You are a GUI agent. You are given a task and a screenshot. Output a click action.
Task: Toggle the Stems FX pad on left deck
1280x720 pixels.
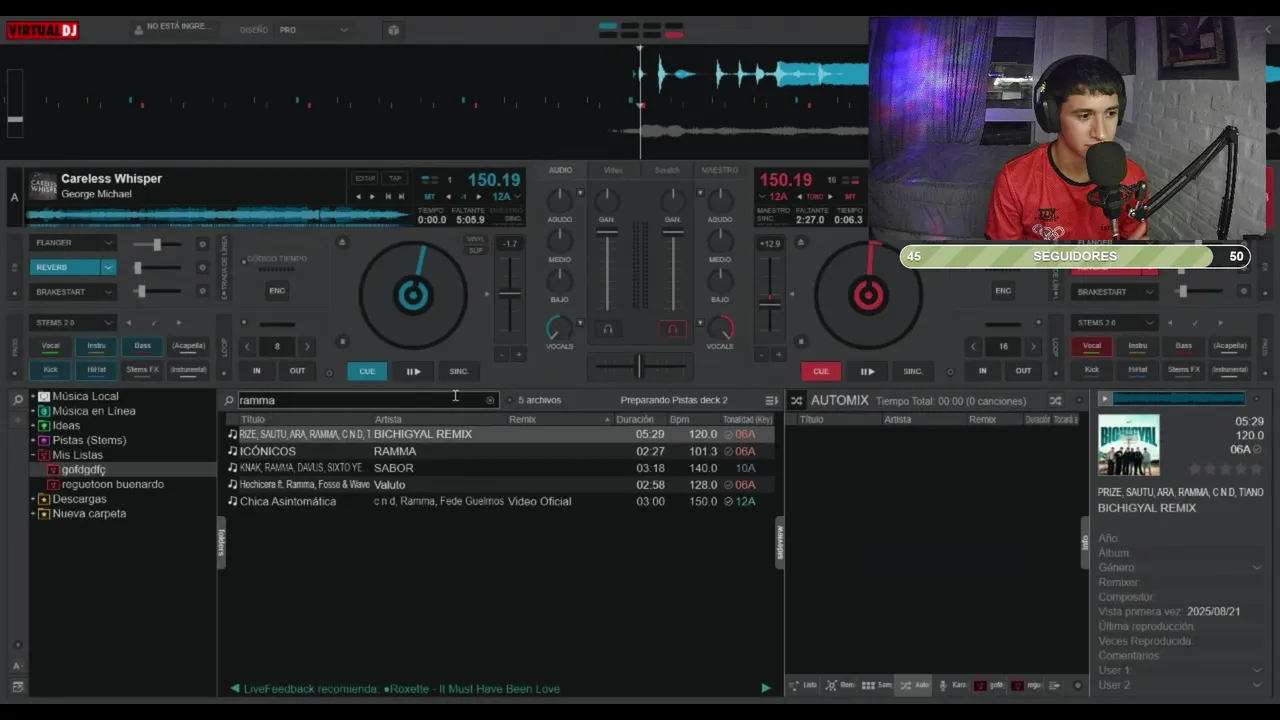(x=142, y=370)
